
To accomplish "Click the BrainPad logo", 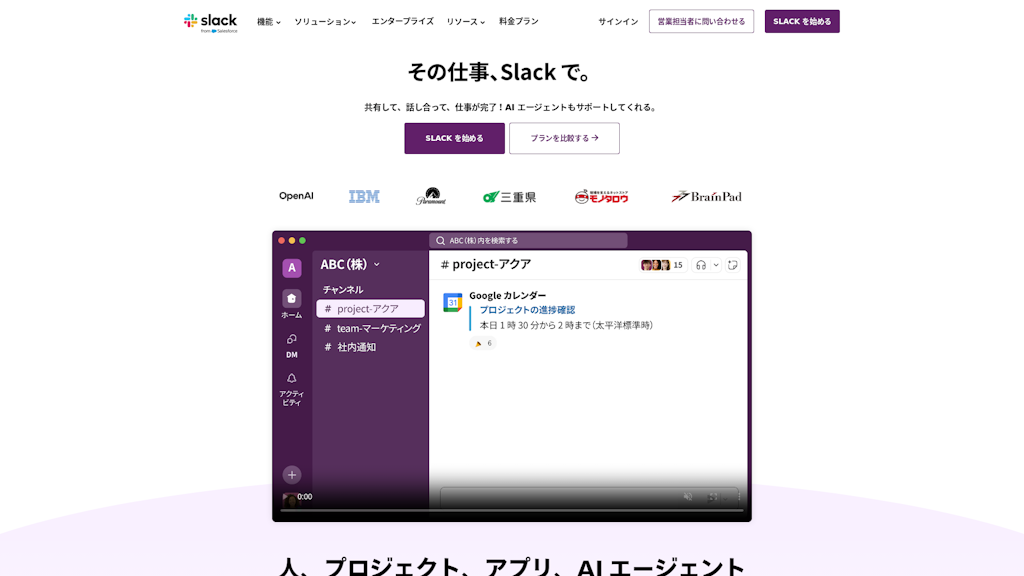I will [707, 197].
